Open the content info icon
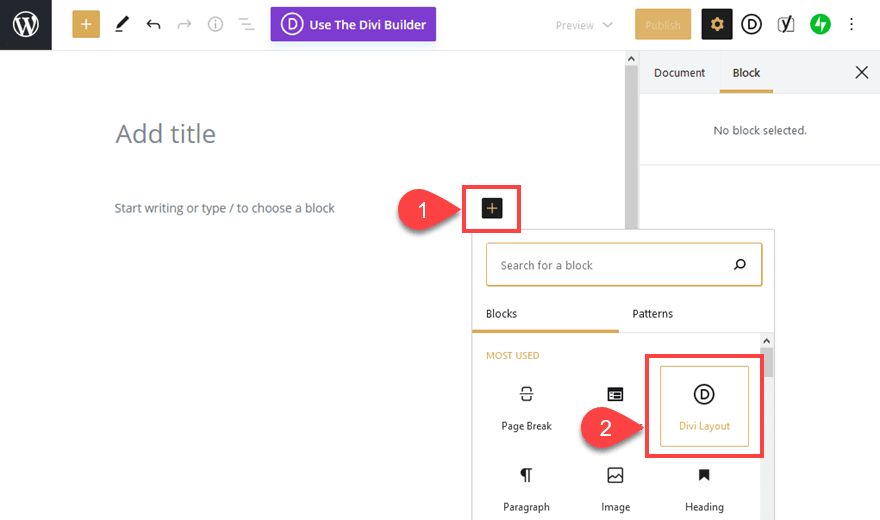This screenshot has width=880, height=520. (x=215, y=25)
